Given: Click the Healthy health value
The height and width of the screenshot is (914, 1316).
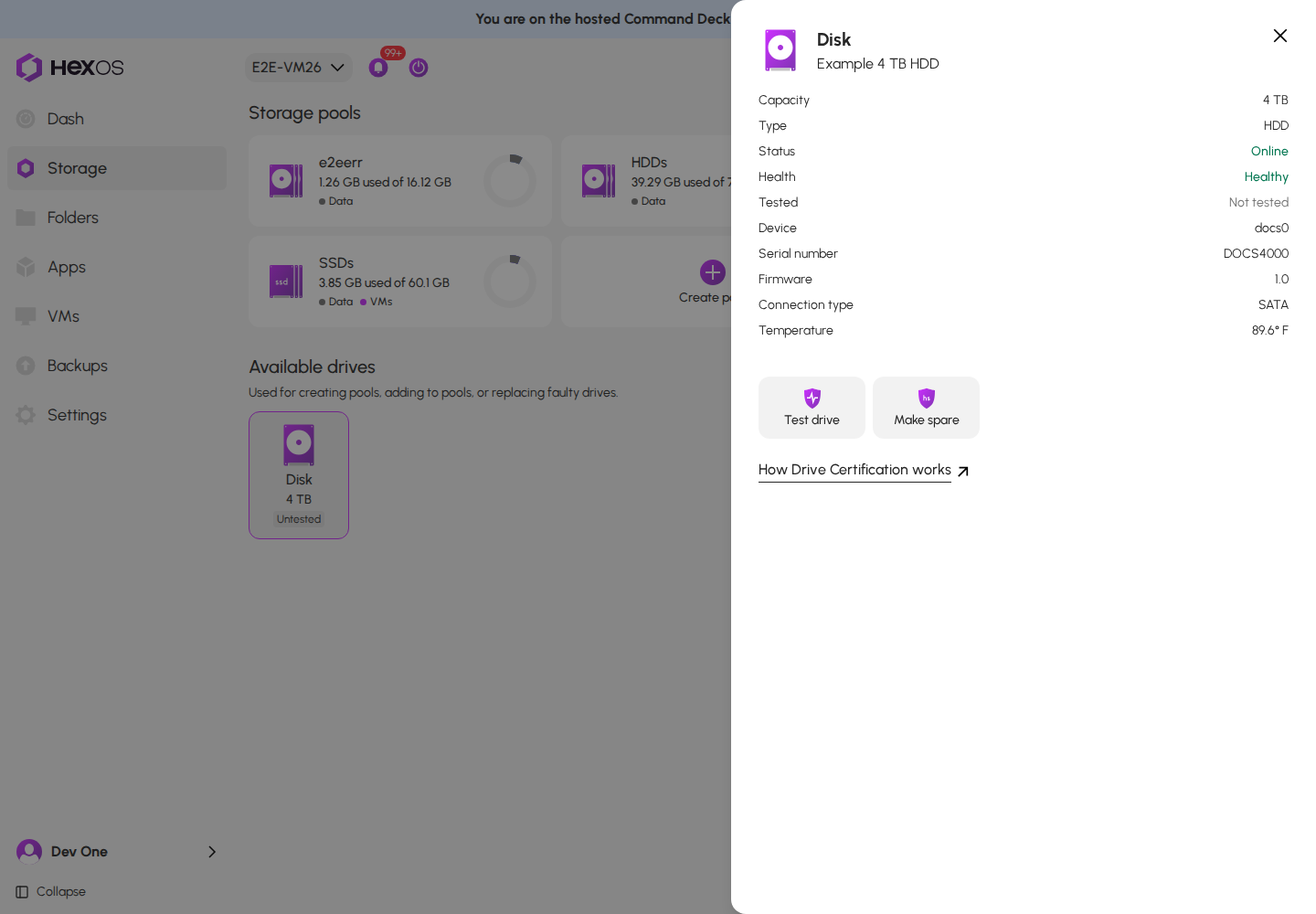Looking at the screenshot, I should point(1266,176).
